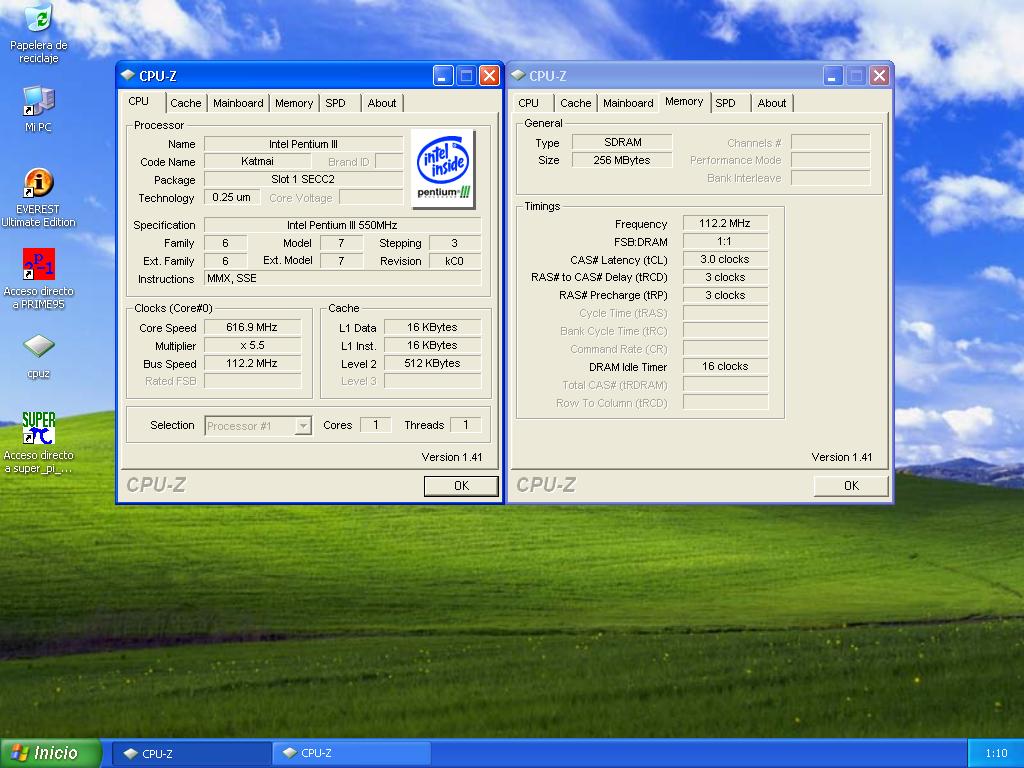
Task: Switch to SPD tab in left CPU-Z window
Action: (335, 103)
